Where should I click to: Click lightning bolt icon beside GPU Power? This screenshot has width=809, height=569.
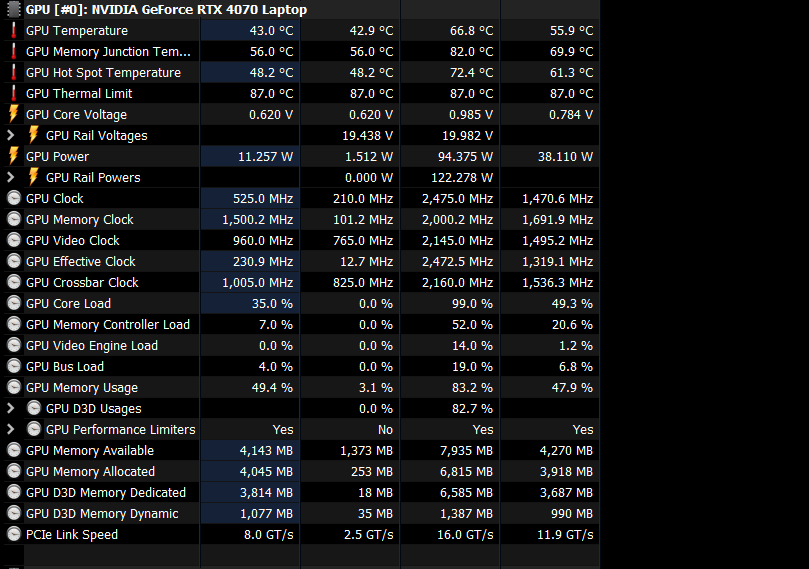coord(14,156)
